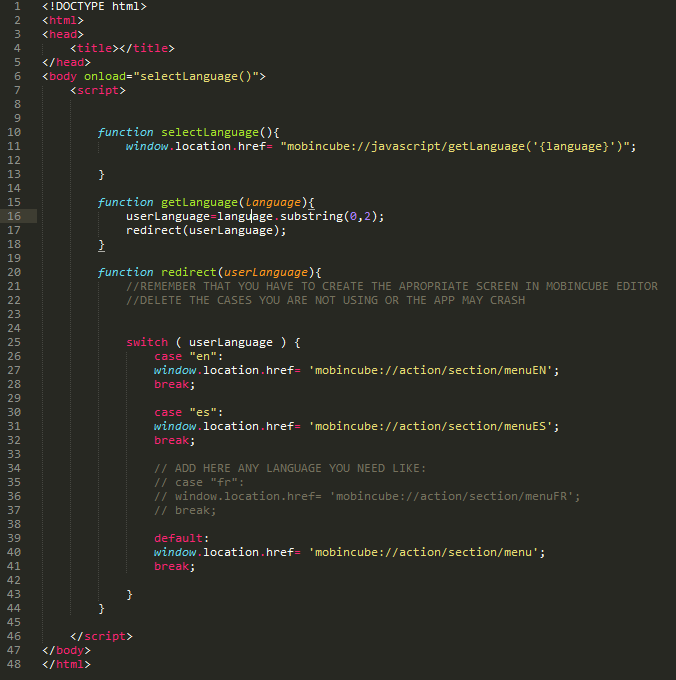Viewport: 676px width, 680px height.
Task: Click the commented 'menuFR' line 36
Action: 367,496
